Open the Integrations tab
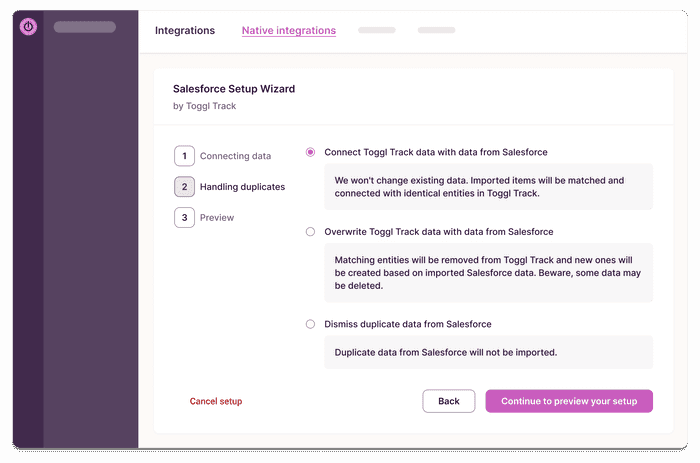 tap(185, 30)
